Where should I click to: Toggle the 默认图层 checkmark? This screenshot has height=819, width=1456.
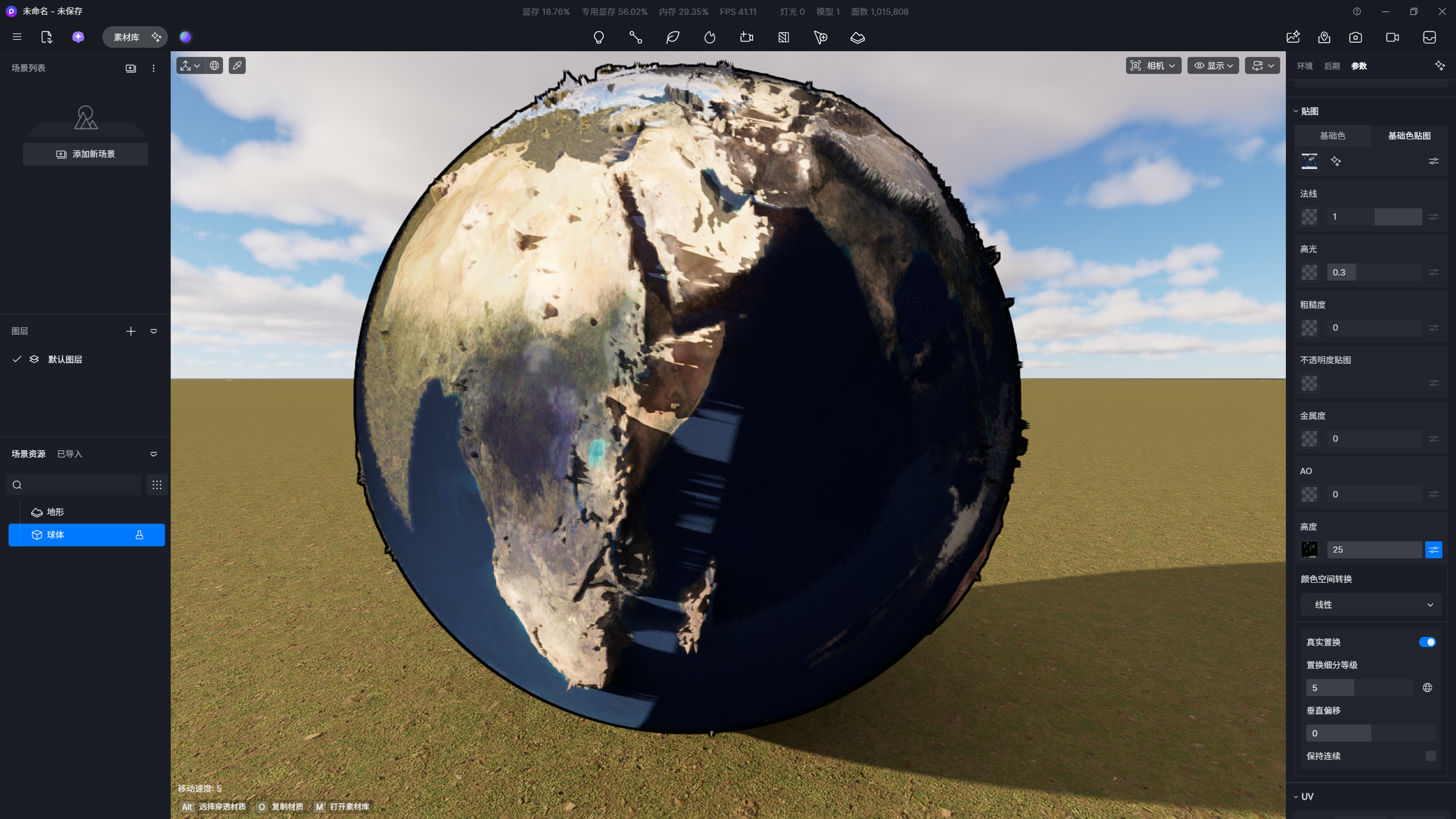coord(17,359)
